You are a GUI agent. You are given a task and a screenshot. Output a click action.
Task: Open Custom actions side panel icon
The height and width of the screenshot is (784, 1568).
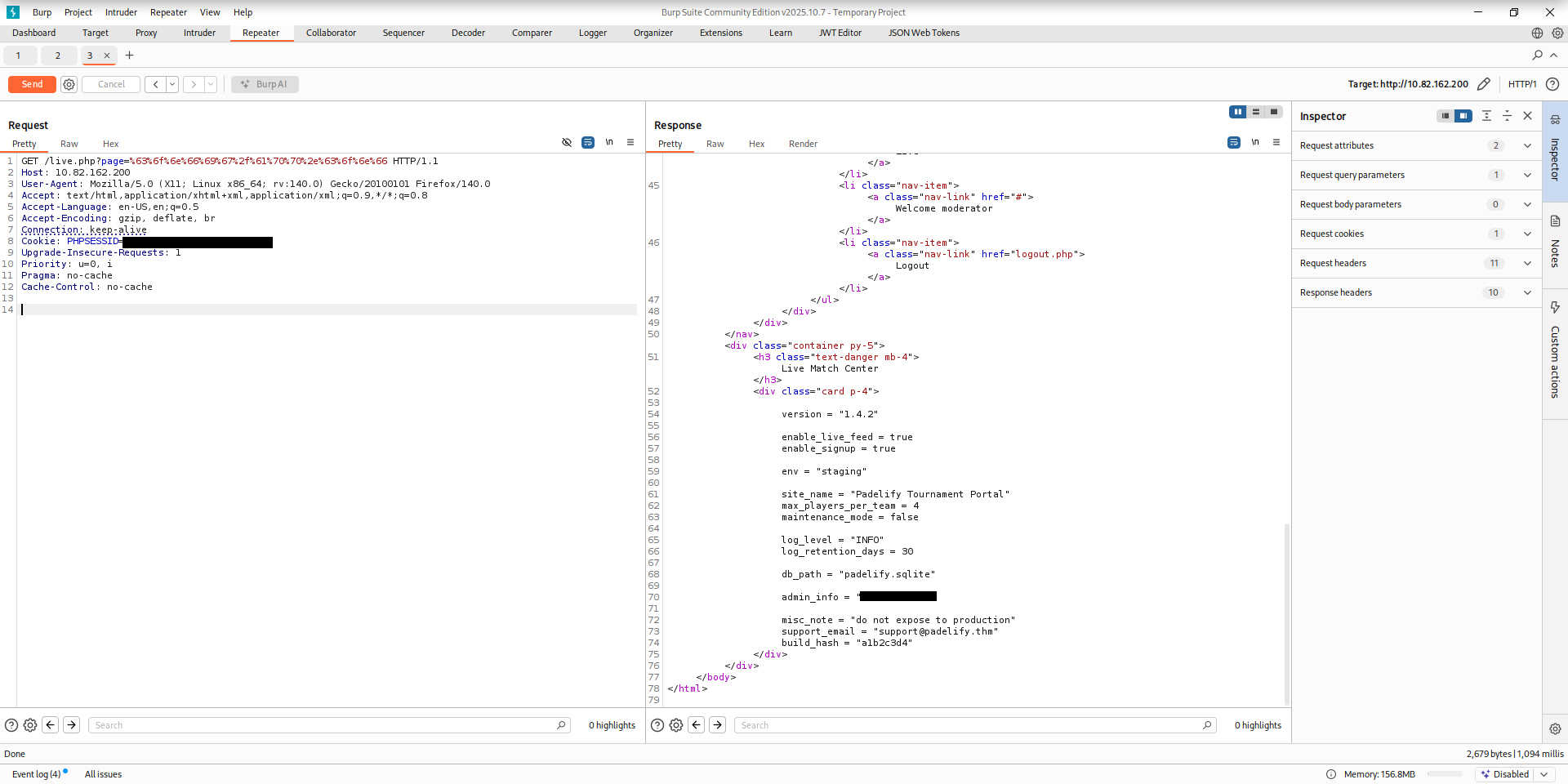[x=1555, y=308]
